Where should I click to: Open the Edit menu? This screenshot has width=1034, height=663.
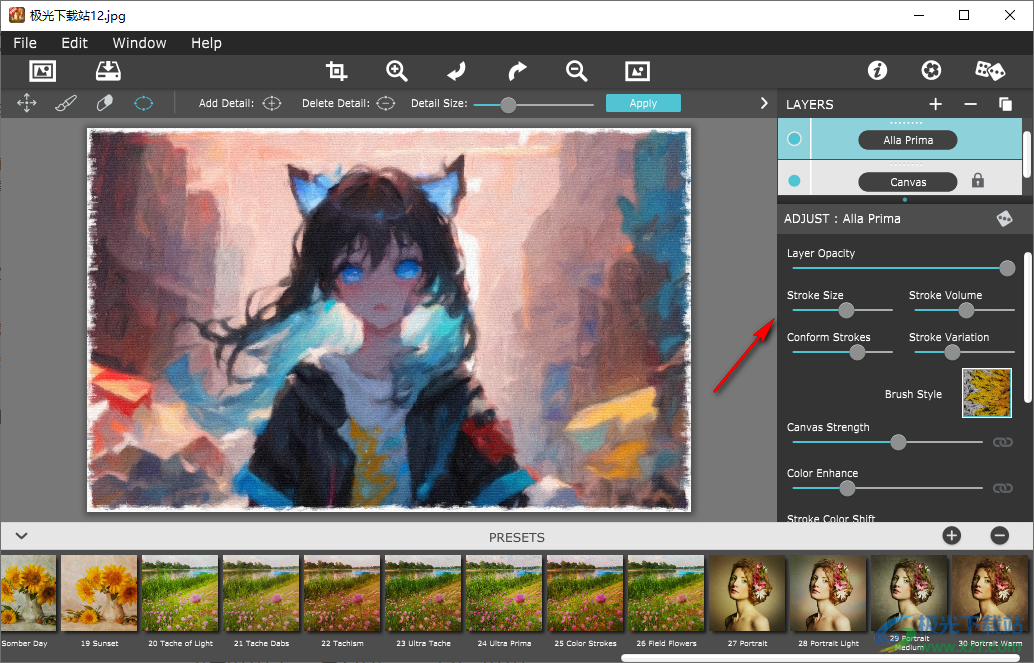click(74, 43)
